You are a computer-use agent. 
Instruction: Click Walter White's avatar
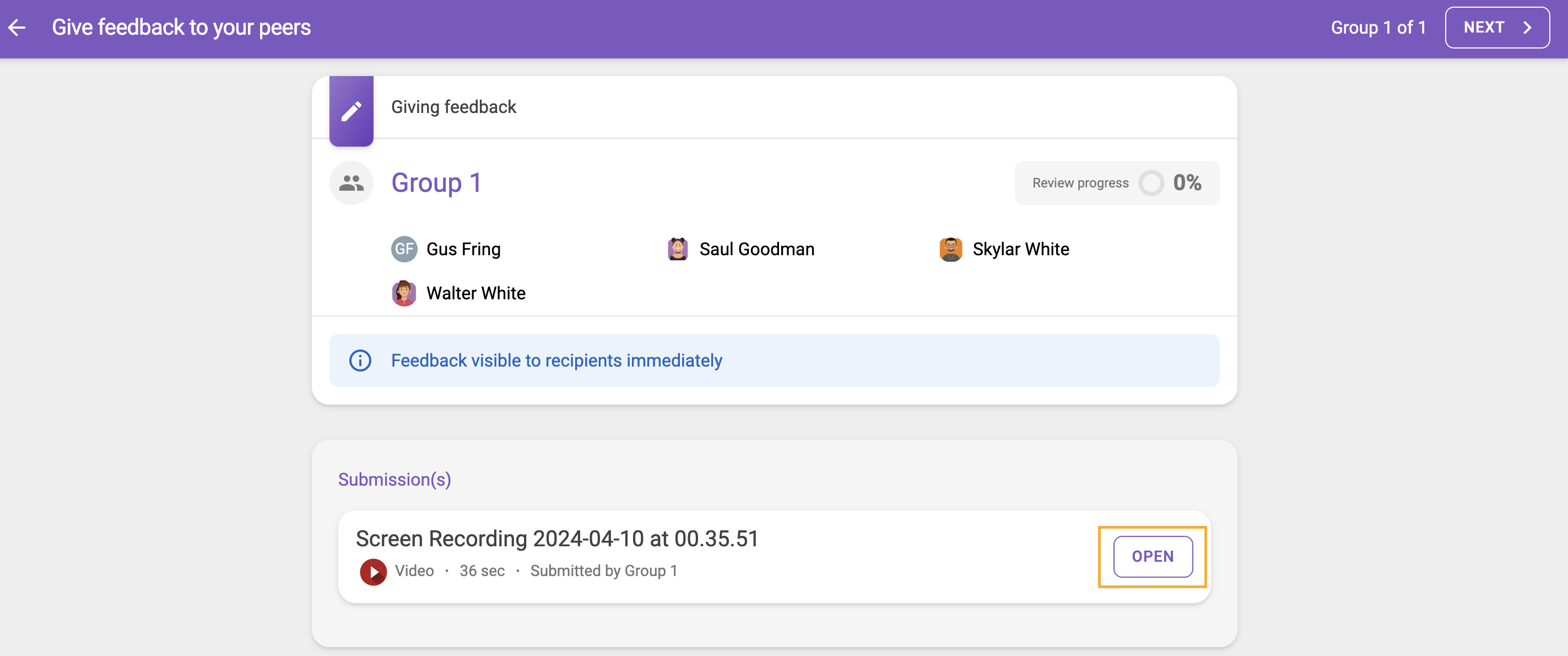404,293
